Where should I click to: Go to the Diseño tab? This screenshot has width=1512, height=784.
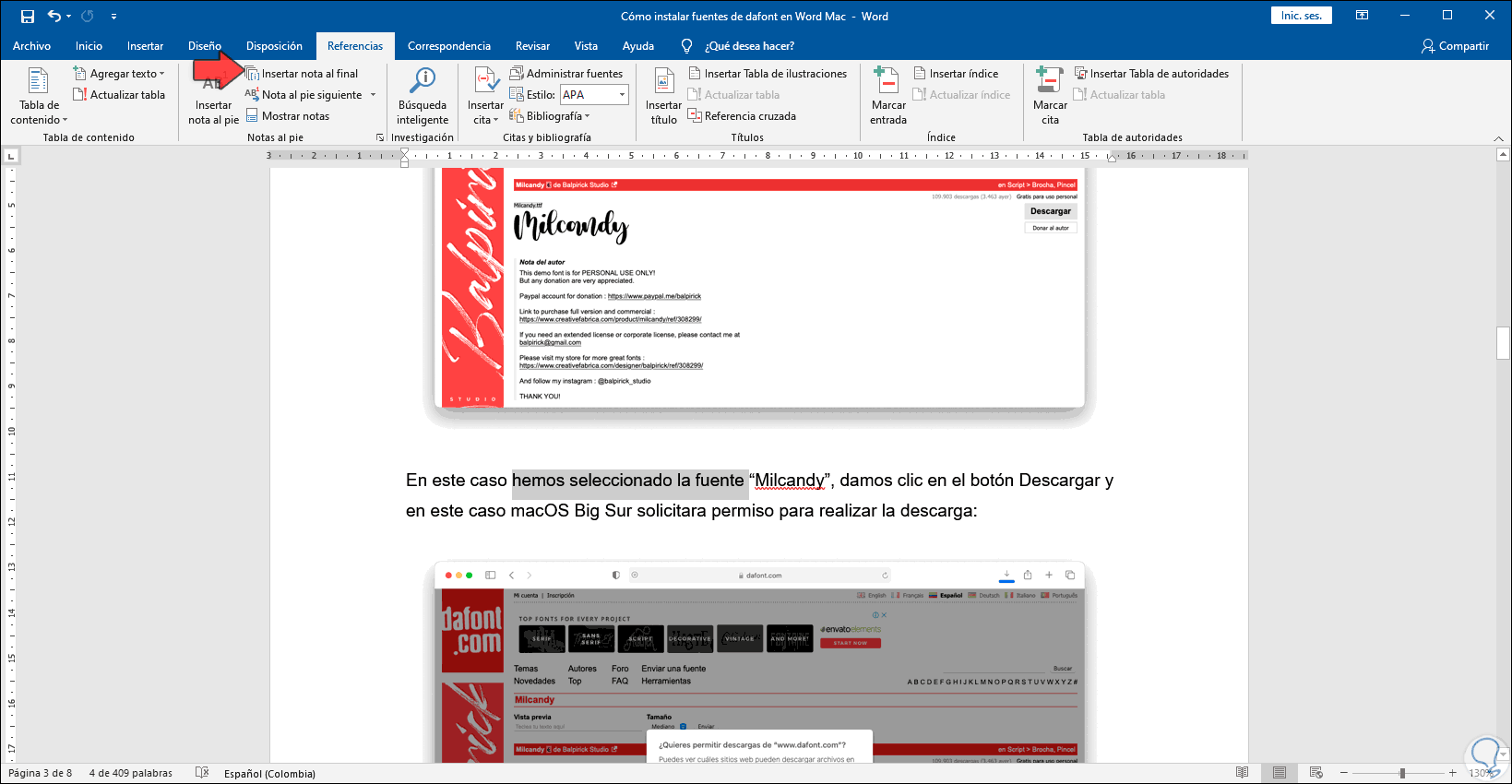point(204,46)
